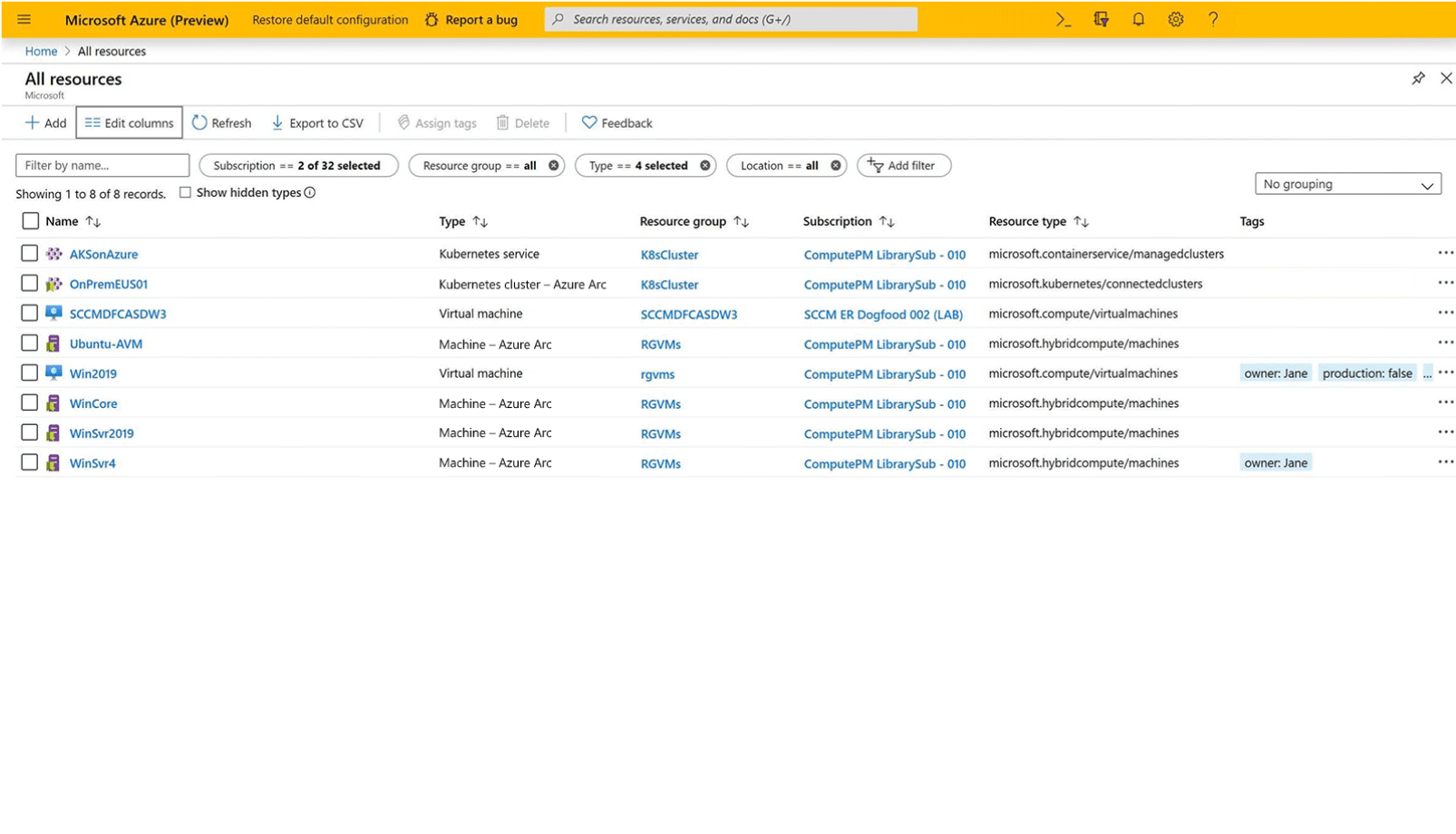Image resolution: width=1456 pixels, height=834 pixels.
Task: Remove the Location filter with its X
Action: point(834,165)
